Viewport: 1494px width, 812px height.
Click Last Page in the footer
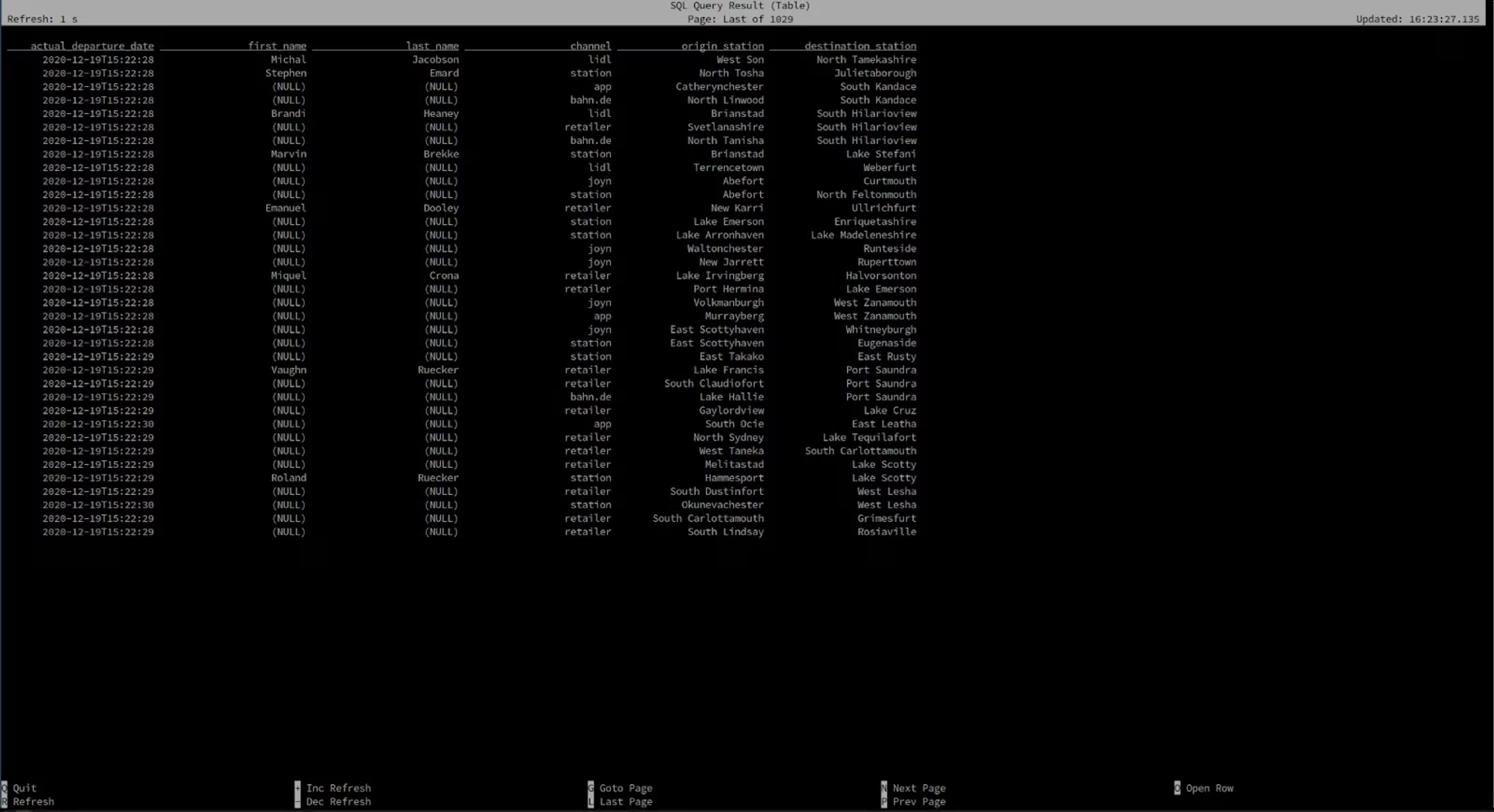coord(621,801)
